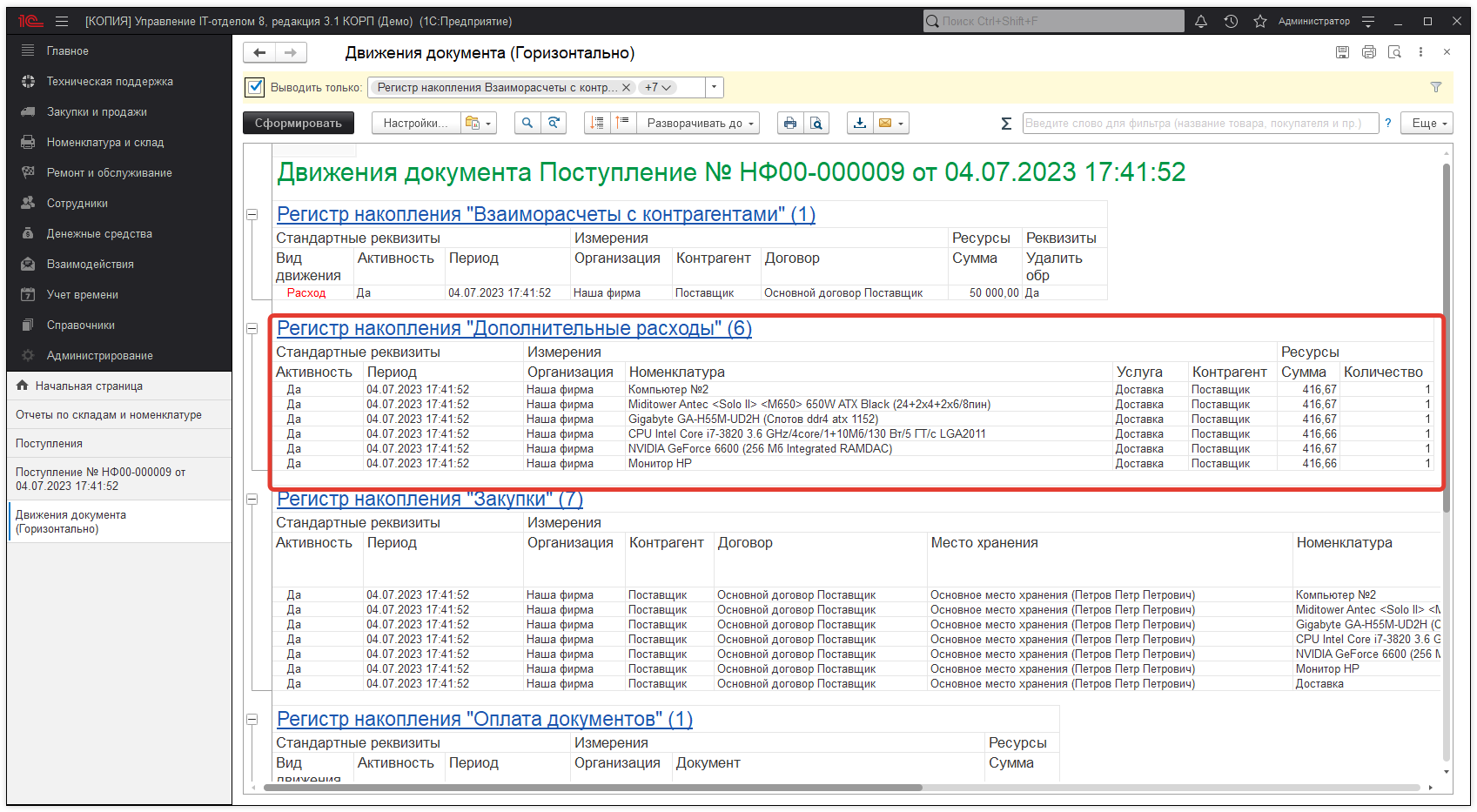Click the save report result icon
Screen dimensions: 1477x812
click(859, 123)
